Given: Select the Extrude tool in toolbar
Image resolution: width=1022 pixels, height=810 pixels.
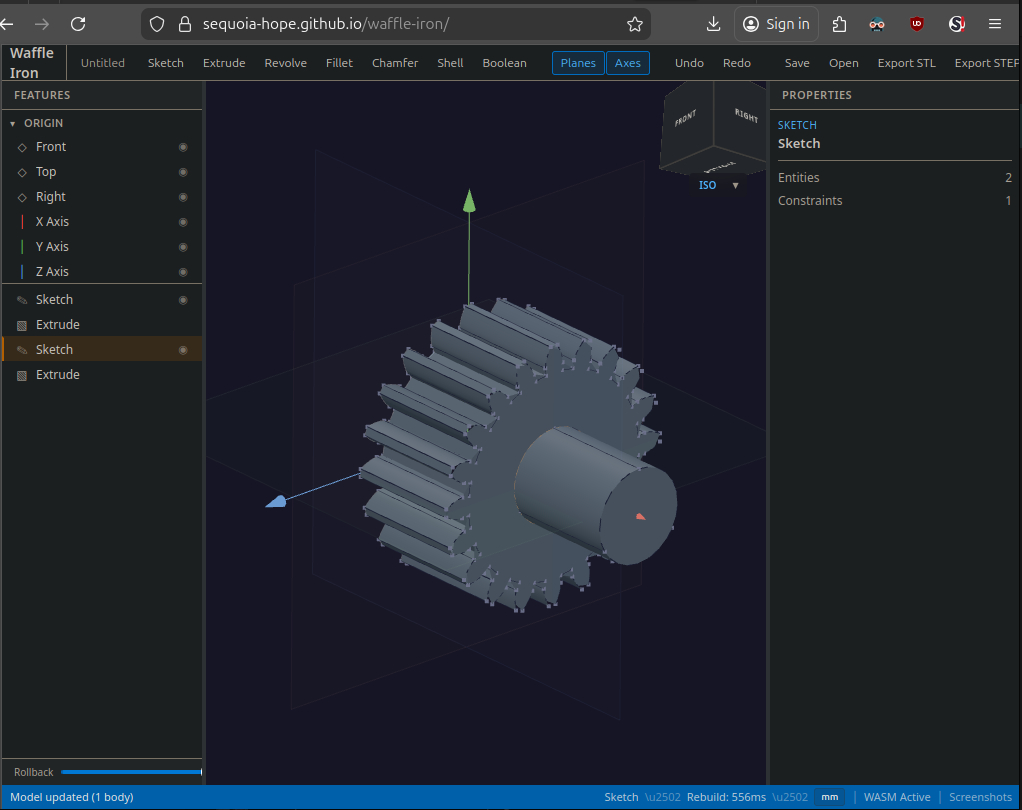Looking at the screenshot, I should pos(224,63).
